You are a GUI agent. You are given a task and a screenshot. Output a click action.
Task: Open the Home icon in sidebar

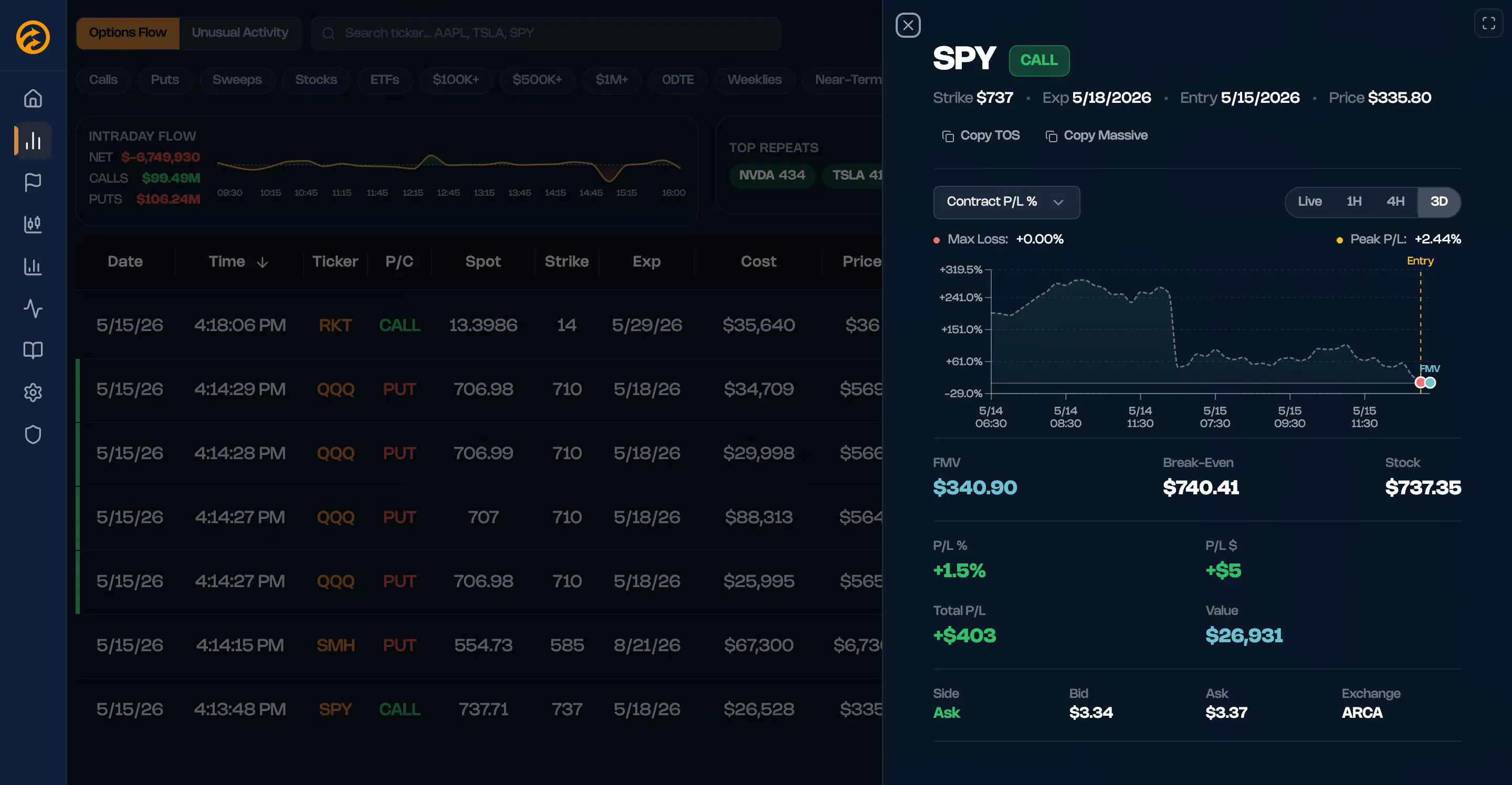[33, 98]
